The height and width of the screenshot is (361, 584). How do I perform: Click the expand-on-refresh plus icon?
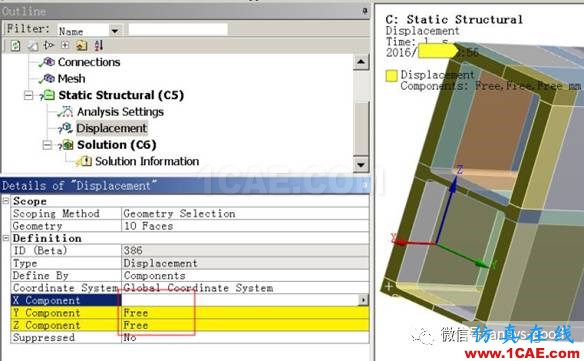[x=65, y=45]
